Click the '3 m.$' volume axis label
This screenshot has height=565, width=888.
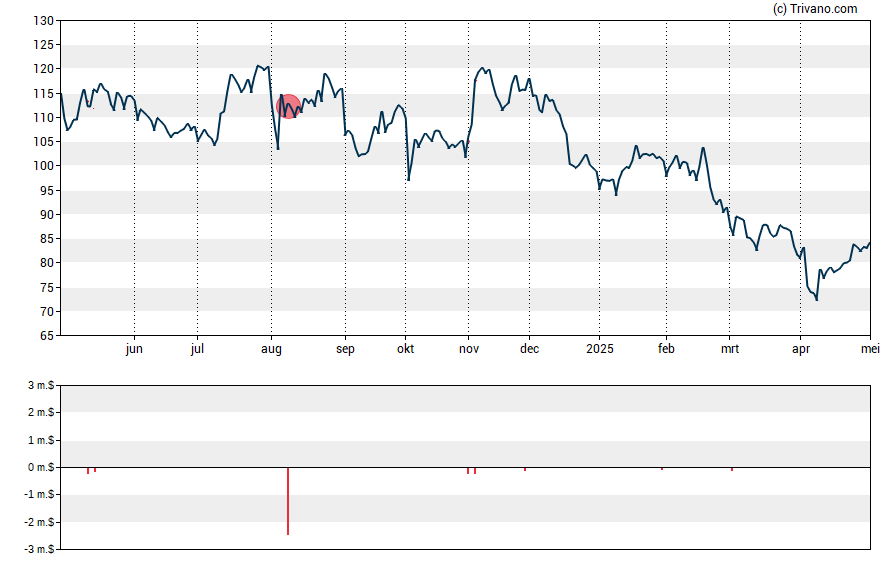41,386
